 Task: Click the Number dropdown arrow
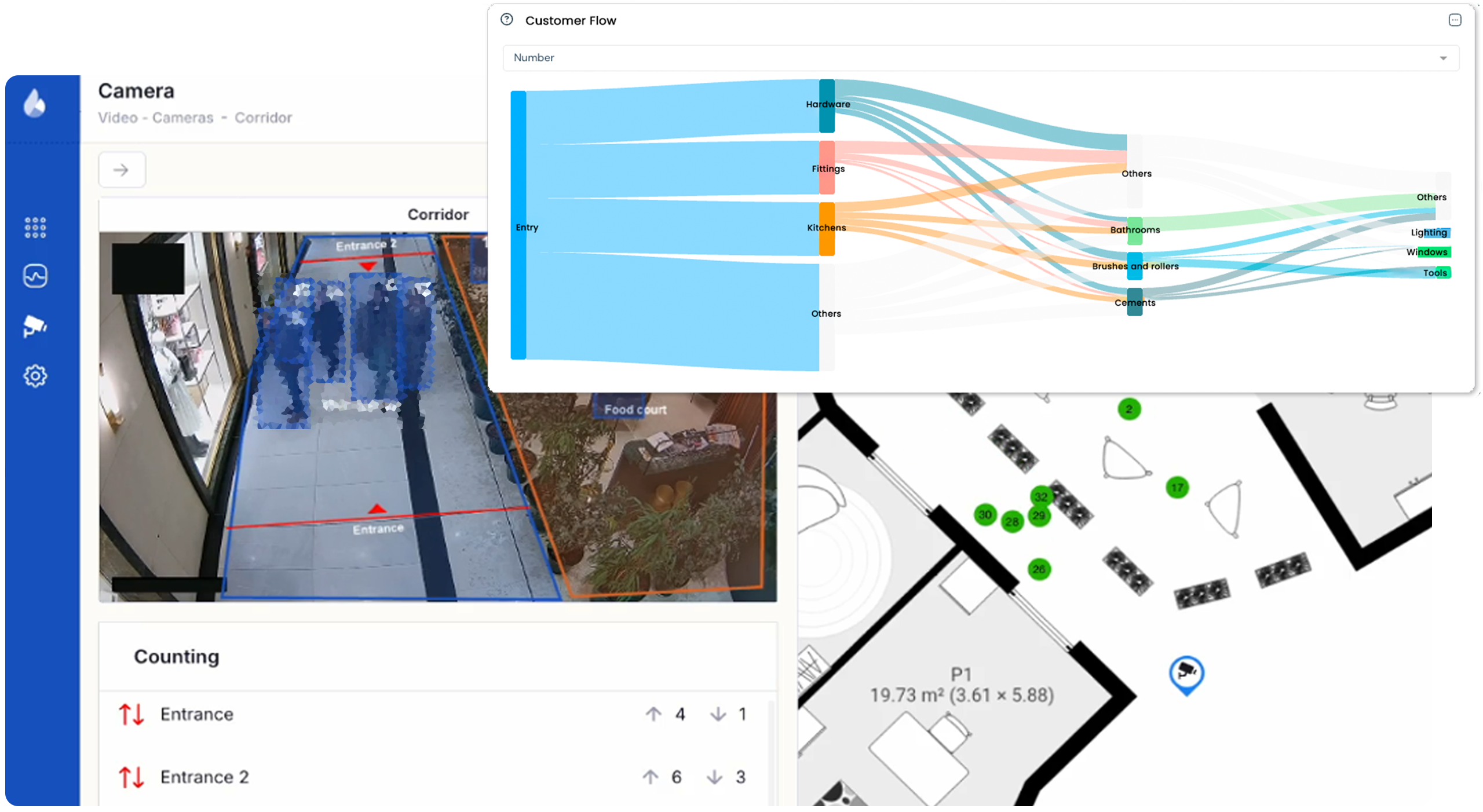[1443, 58]
